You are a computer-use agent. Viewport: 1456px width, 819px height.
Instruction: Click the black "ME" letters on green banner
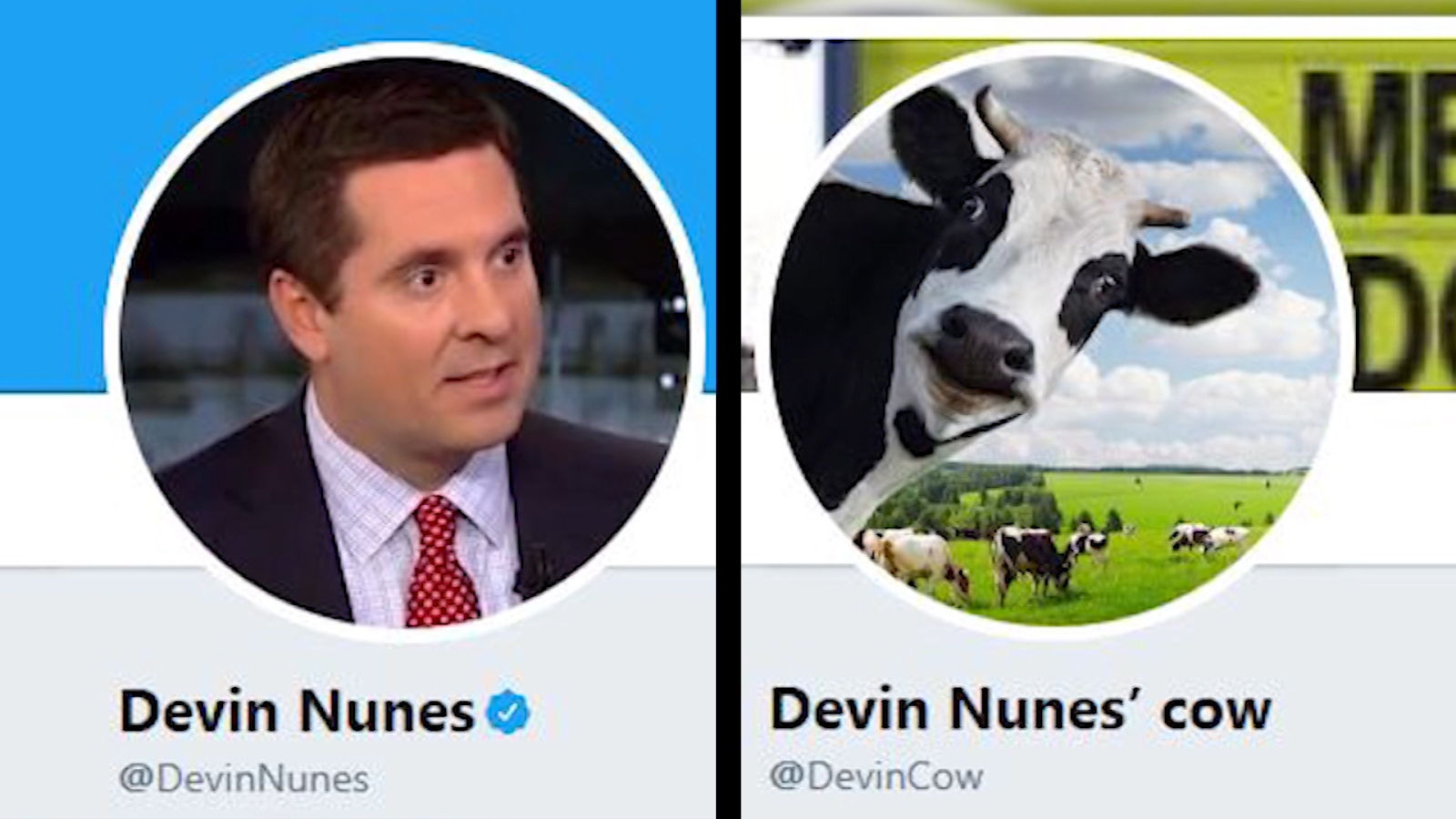(x=1379, y=141)
